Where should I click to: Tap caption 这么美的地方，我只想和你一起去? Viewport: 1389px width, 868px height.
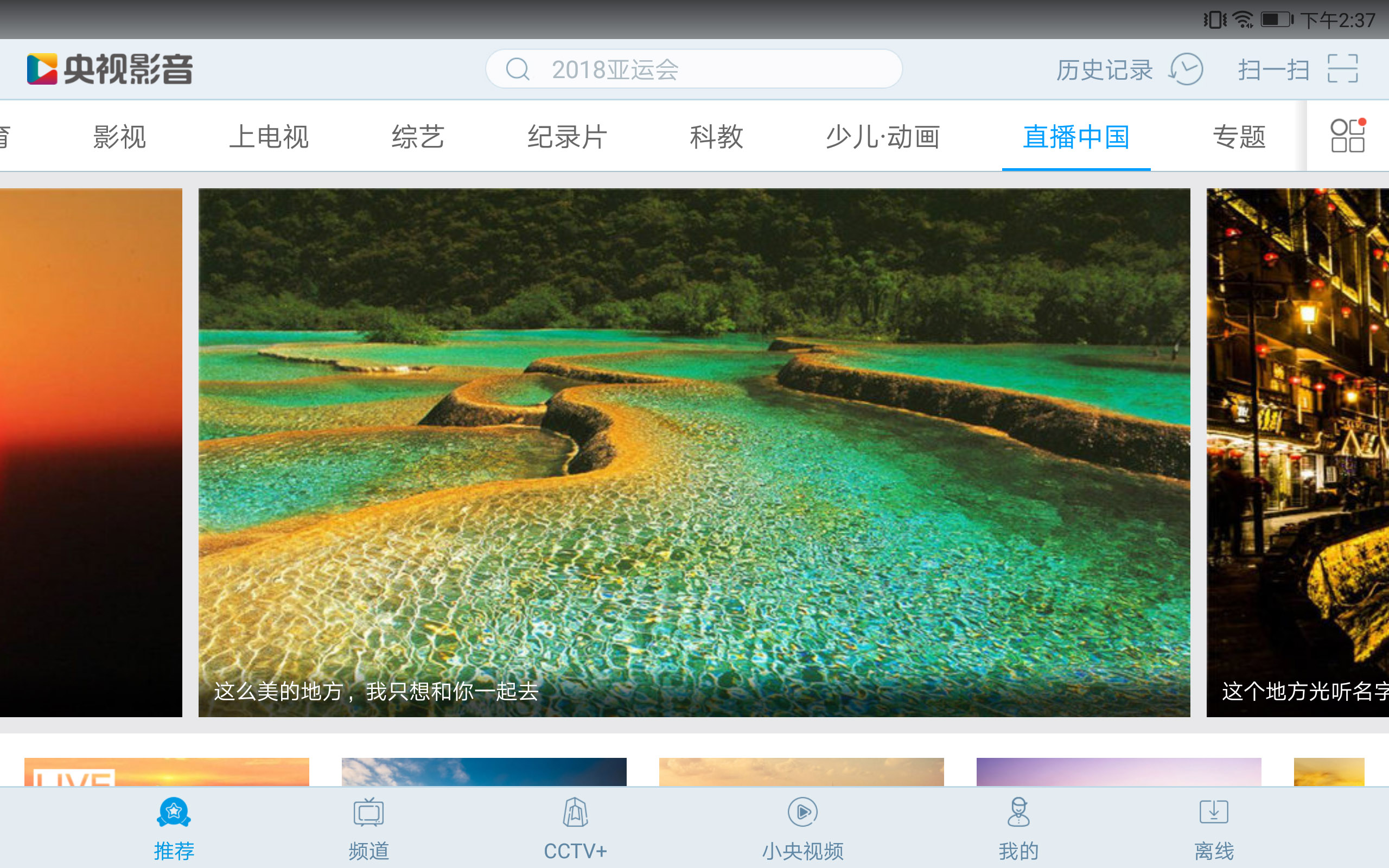click(376, 691)
